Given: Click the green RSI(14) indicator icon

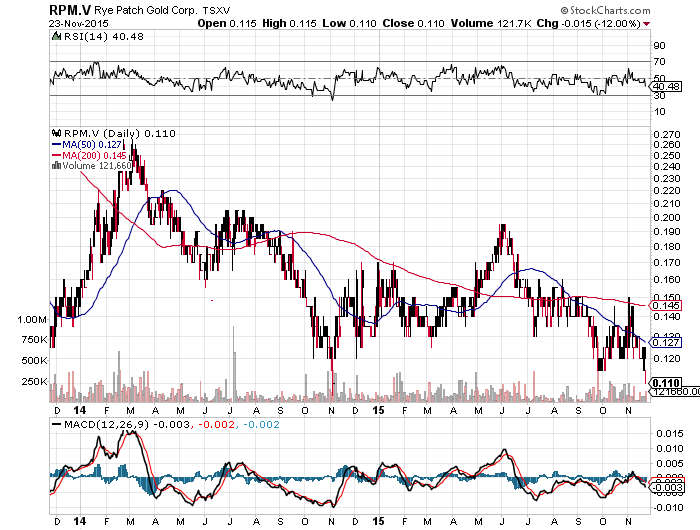Looking at the screenshot, I should coord(56,37).
